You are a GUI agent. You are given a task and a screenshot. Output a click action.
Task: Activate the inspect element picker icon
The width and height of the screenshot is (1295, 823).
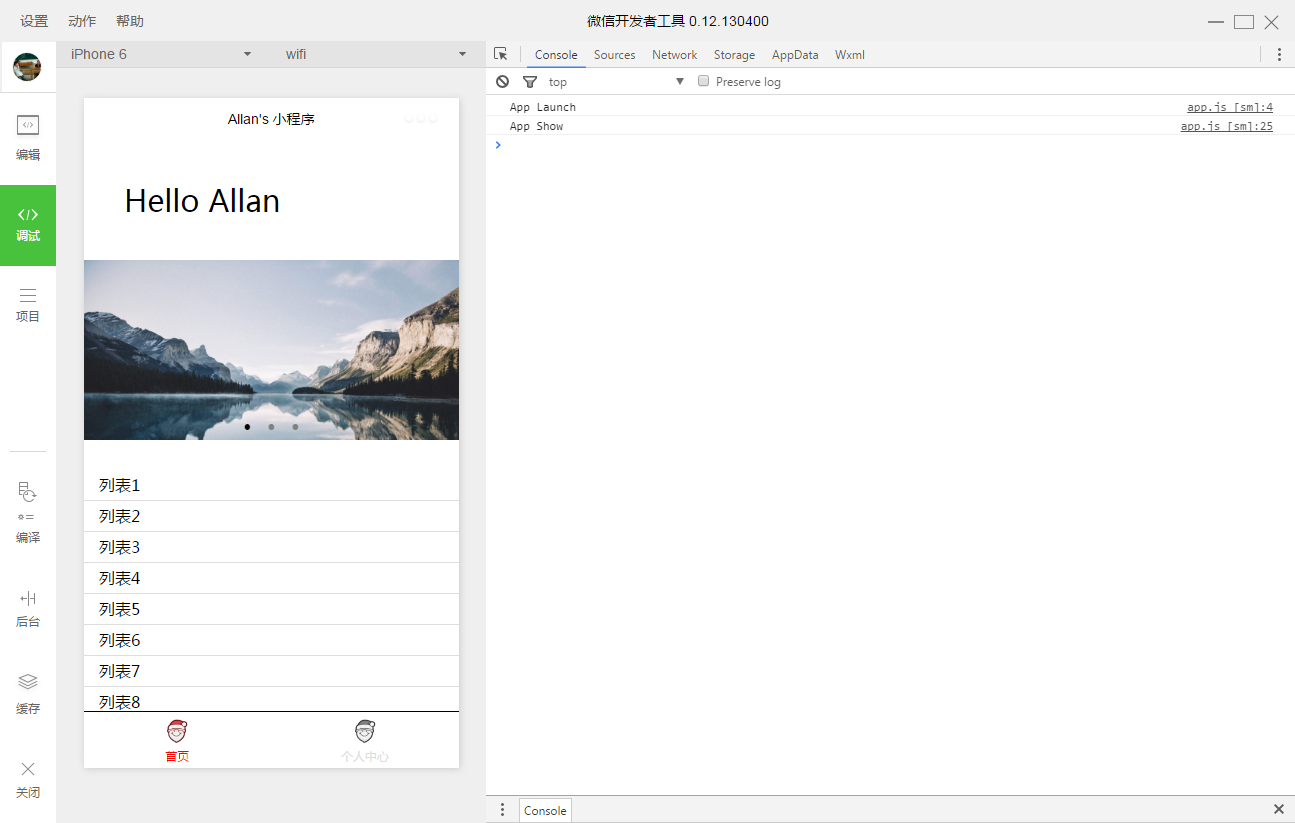click(501, 54)
